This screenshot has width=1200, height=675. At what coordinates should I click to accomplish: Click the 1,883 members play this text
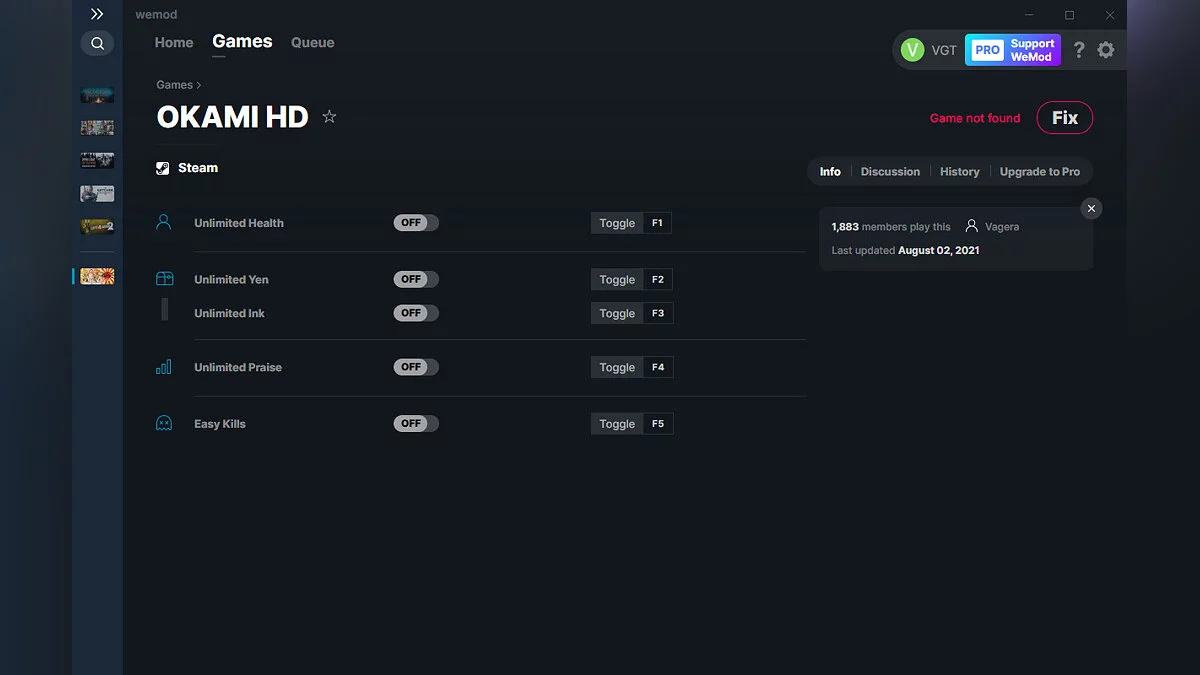pyautogui.click(x=891, y=227)
